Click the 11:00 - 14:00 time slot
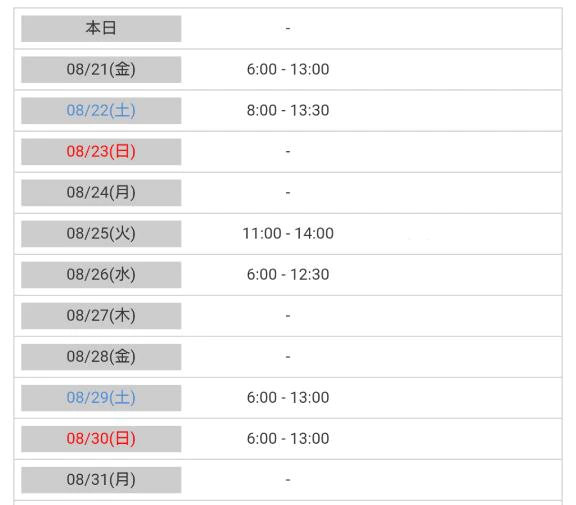The image size is (576, 505). (x=288, y=234)
